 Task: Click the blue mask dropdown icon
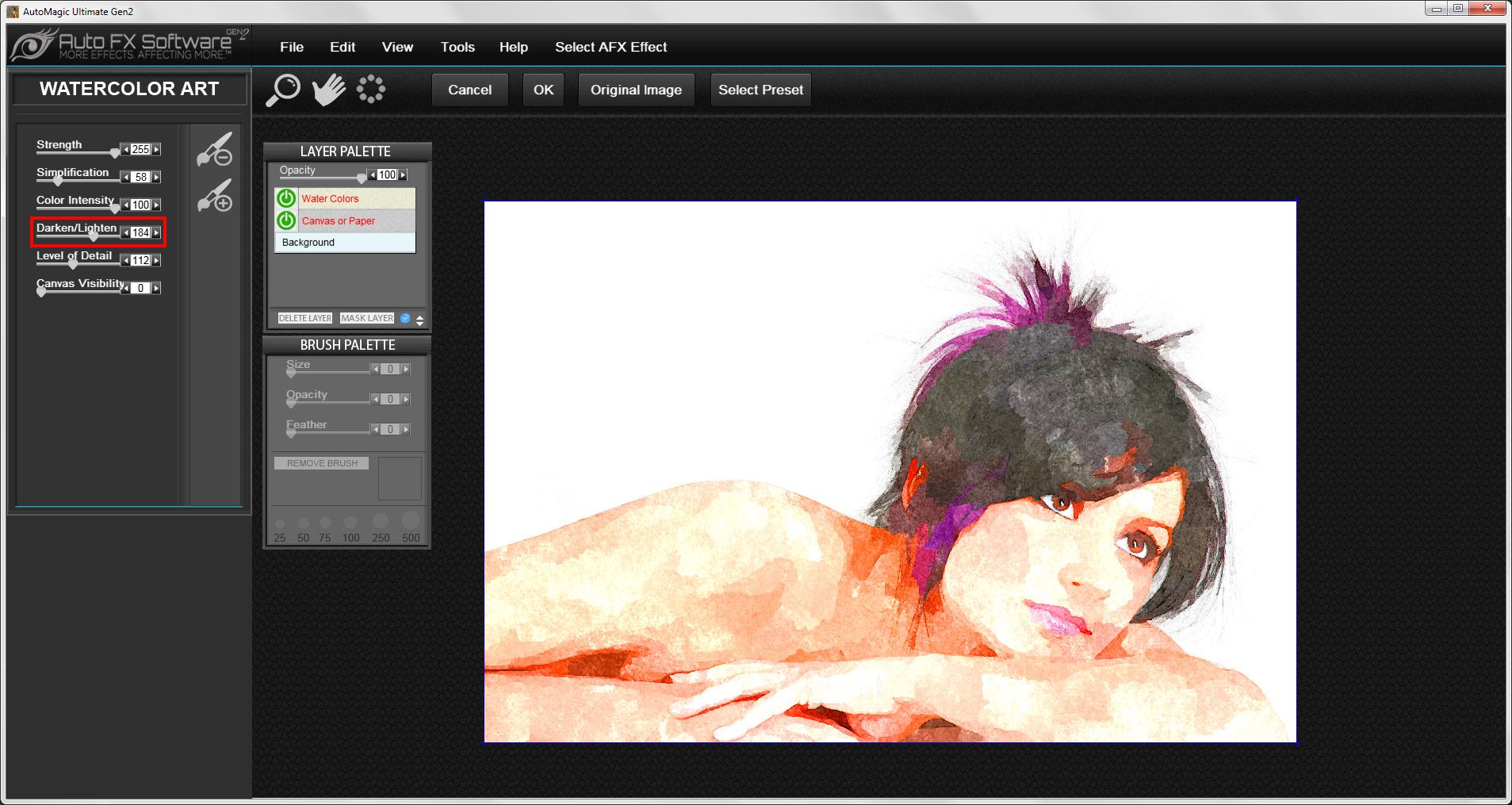click(x=404, y=318)
